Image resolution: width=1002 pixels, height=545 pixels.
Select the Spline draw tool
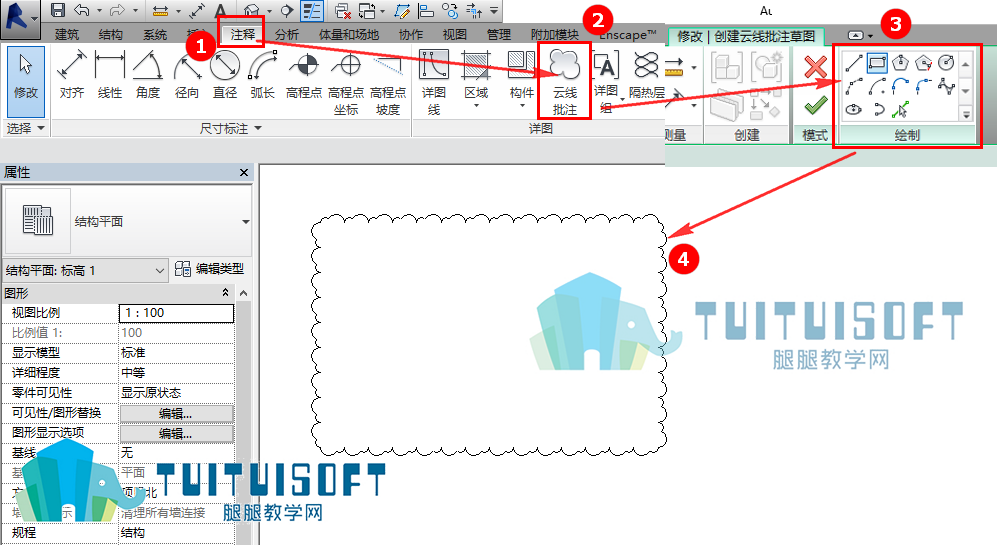coord(946,86)
